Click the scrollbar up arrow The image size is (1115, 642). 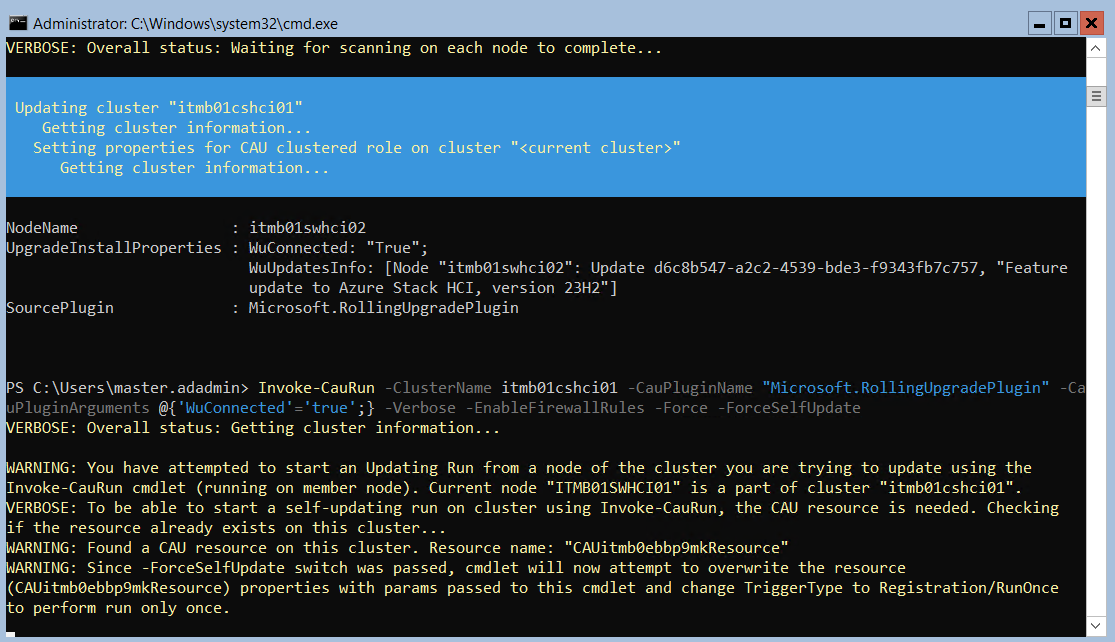coord(1096,48)
